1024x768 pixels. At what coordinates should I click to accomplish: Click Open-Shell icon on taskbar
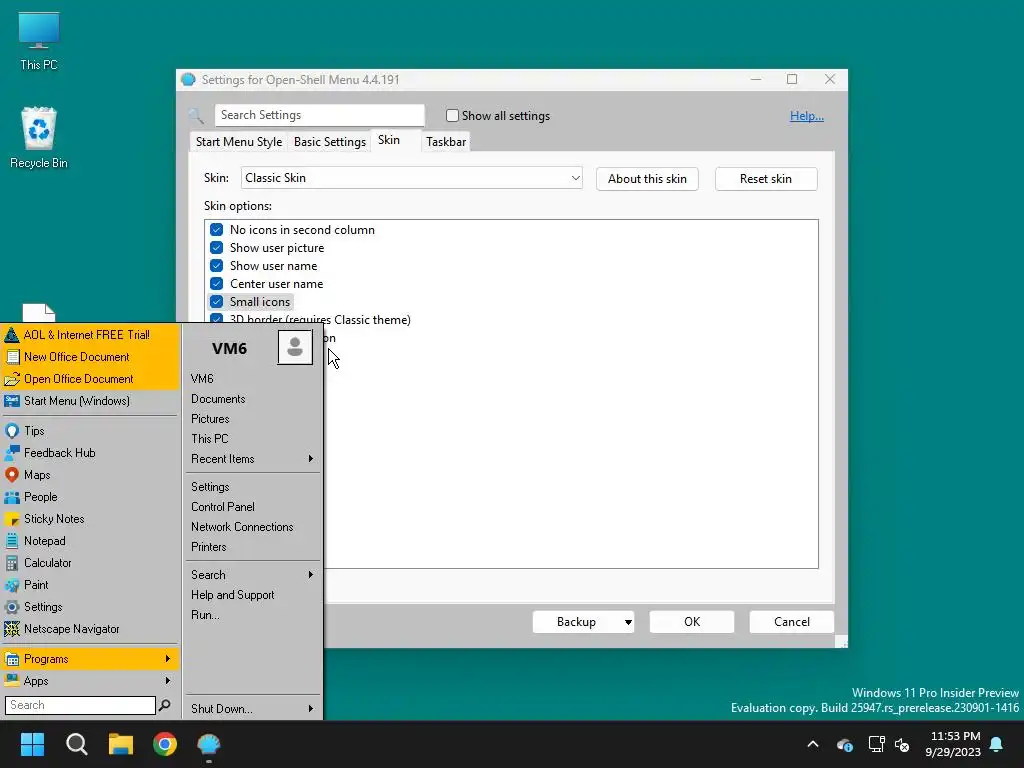(209, 744)
